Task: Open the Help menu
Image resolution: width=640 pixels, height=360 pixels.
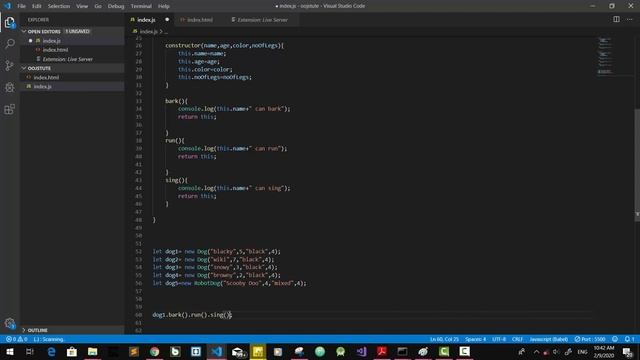Action: (164, 6)
